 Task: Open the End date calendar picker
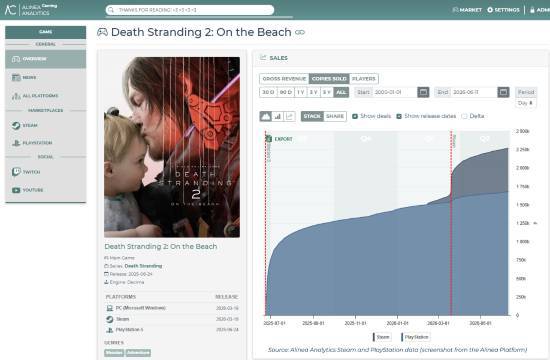pos(503,92)
